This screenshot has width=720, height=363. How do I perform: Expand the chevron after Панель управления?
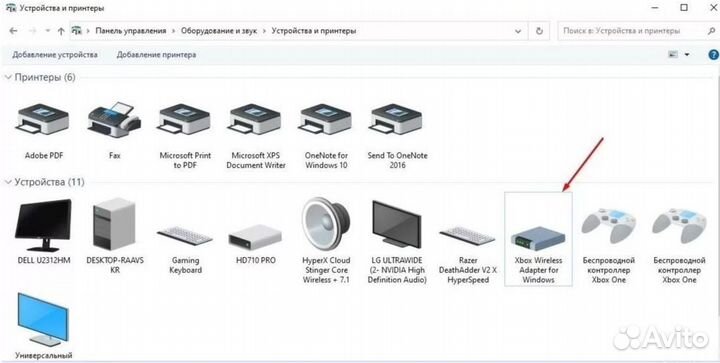tap(174, 31)
